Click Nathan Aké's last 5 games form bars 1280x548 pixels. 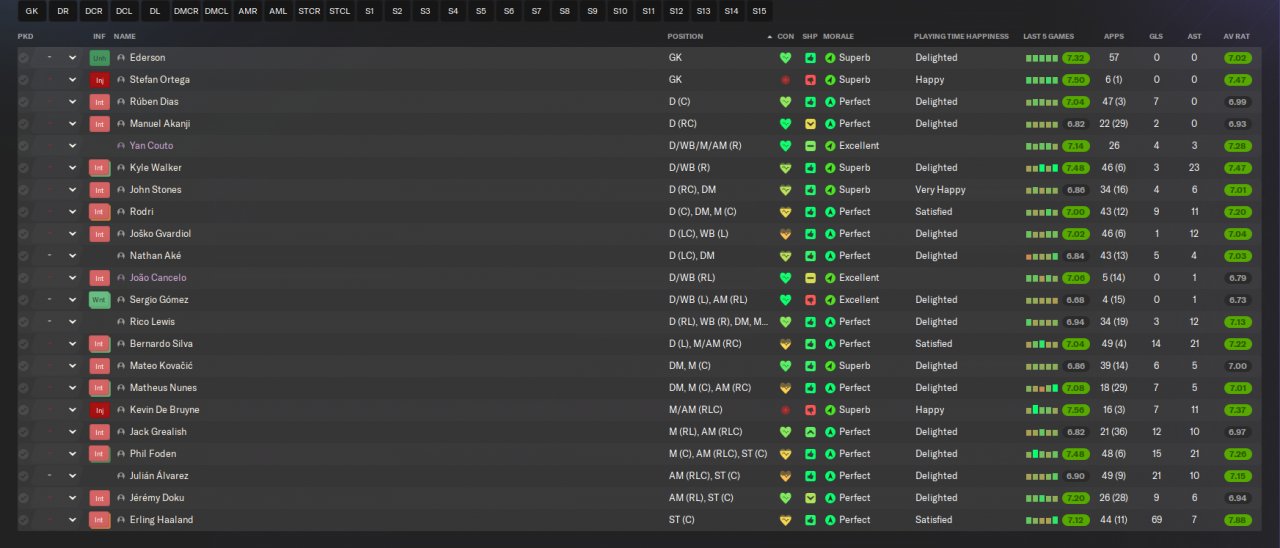click(x=1041, y=256)
